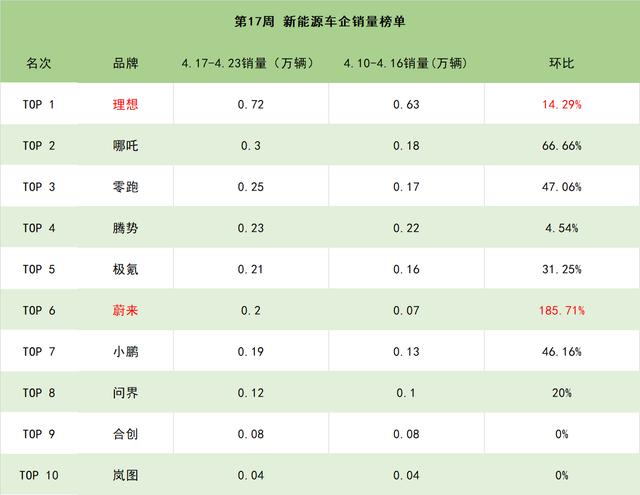Click the 31.25% value

pyautogui.click(x=562, y=269)
